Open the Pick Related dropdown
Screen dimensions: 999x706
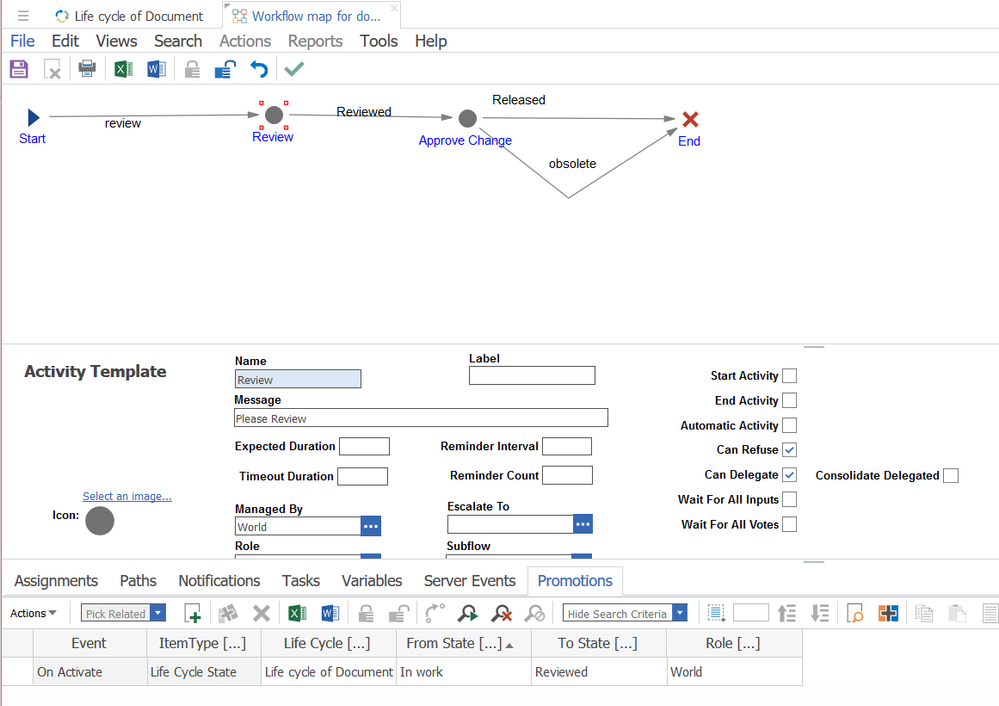pyautogui.click(x=158, y=614)
